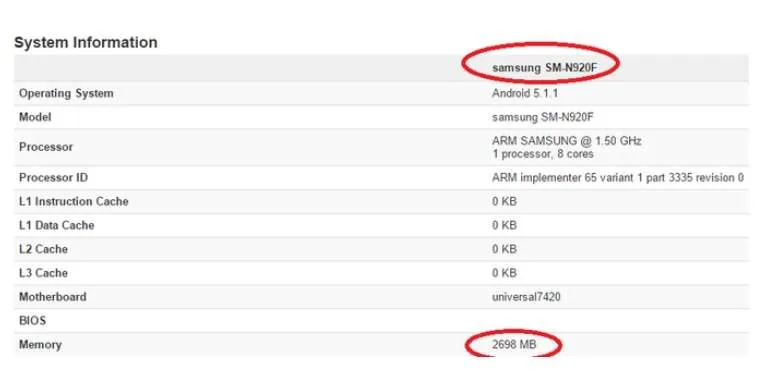
Task: Click the Motherboard row label
Action: click(53, 297)
